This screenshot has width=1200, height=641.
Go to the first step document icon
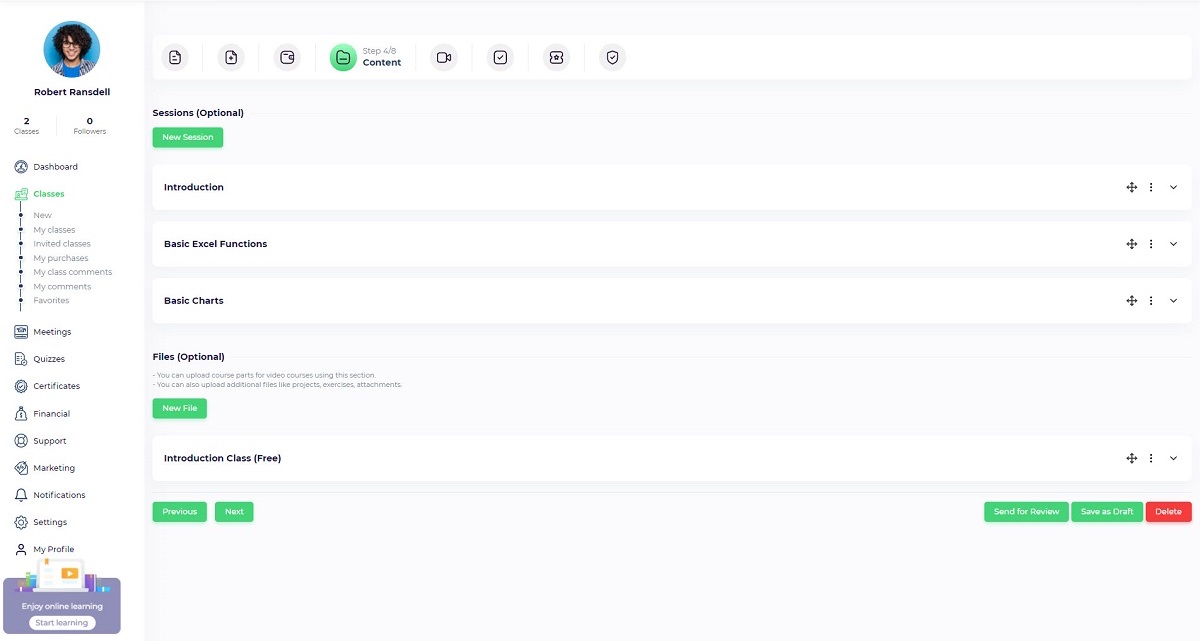175,58
